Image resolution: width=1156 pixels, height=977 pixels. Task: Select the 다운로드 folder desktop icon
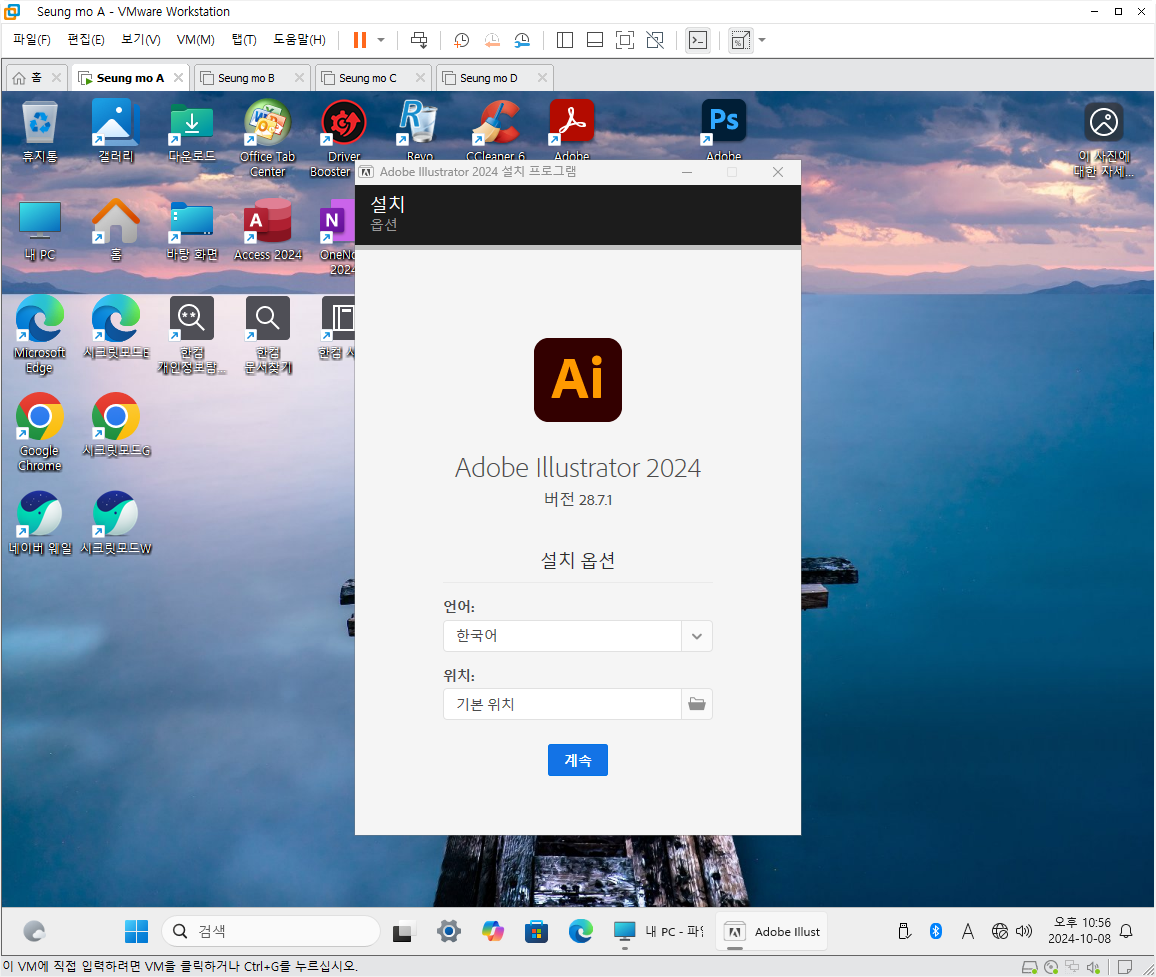click(192, 131)
